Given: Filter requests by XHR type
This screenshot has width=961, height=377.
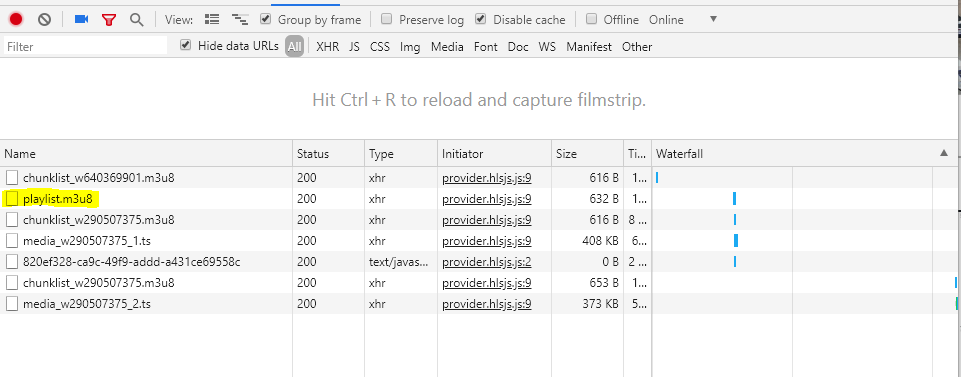Looking at the screenshot, I should click(x=327, y=47).
